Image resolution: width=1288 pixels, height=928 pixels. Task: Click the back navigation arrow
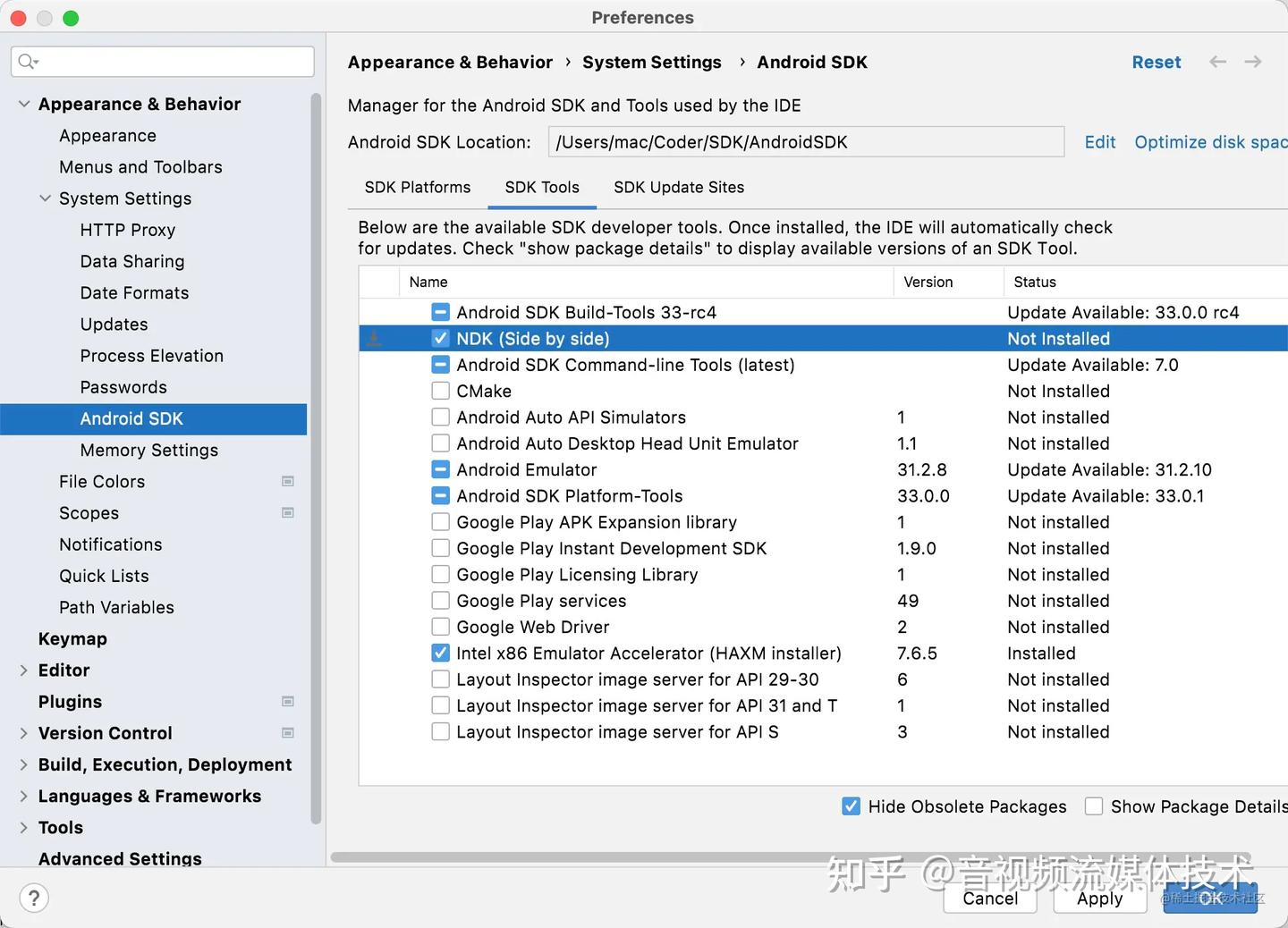[1217, 62]
